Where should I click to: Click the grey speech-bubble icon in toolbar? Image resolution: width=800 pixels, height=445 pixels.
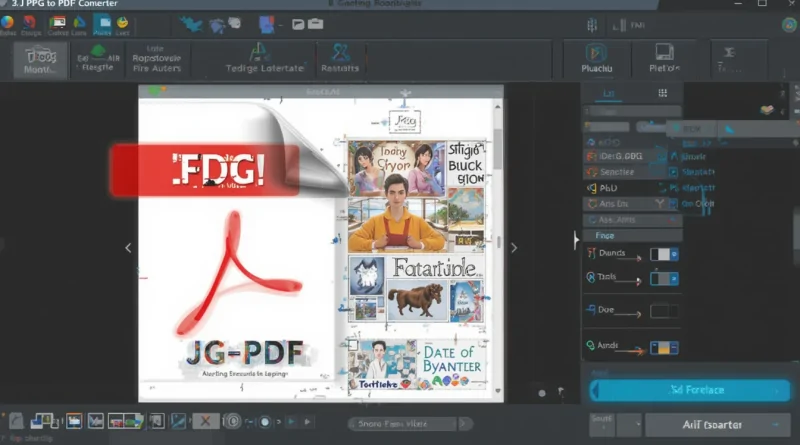click(x=235, y=23)
